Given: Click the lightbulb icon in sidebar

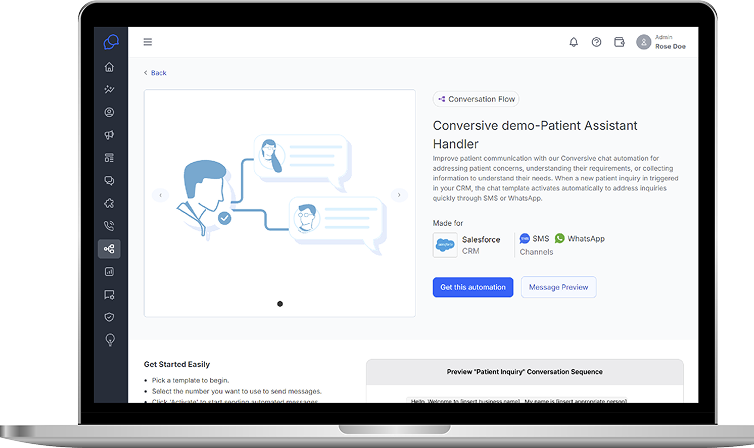Looking at the screenshot, I should coord(109,339).
